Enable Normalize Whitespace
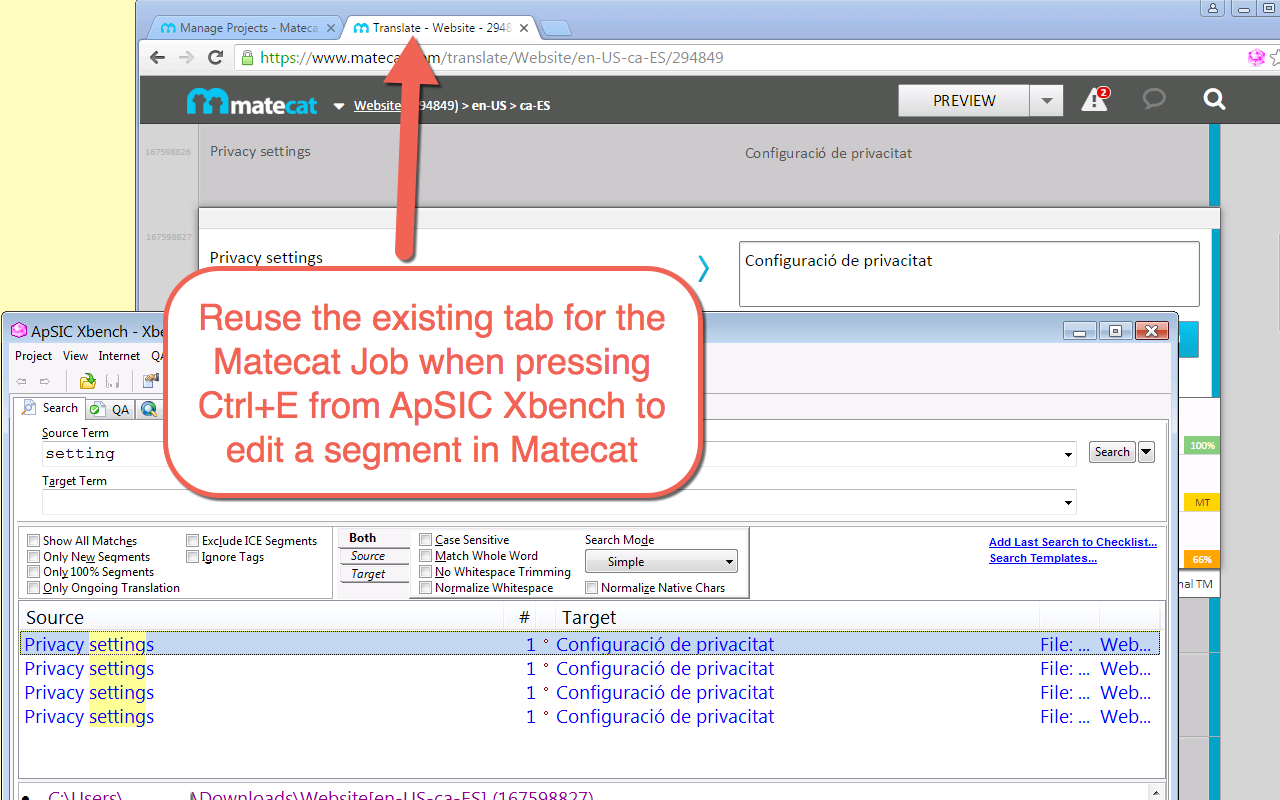The image size is (1280, 800). 426,588
